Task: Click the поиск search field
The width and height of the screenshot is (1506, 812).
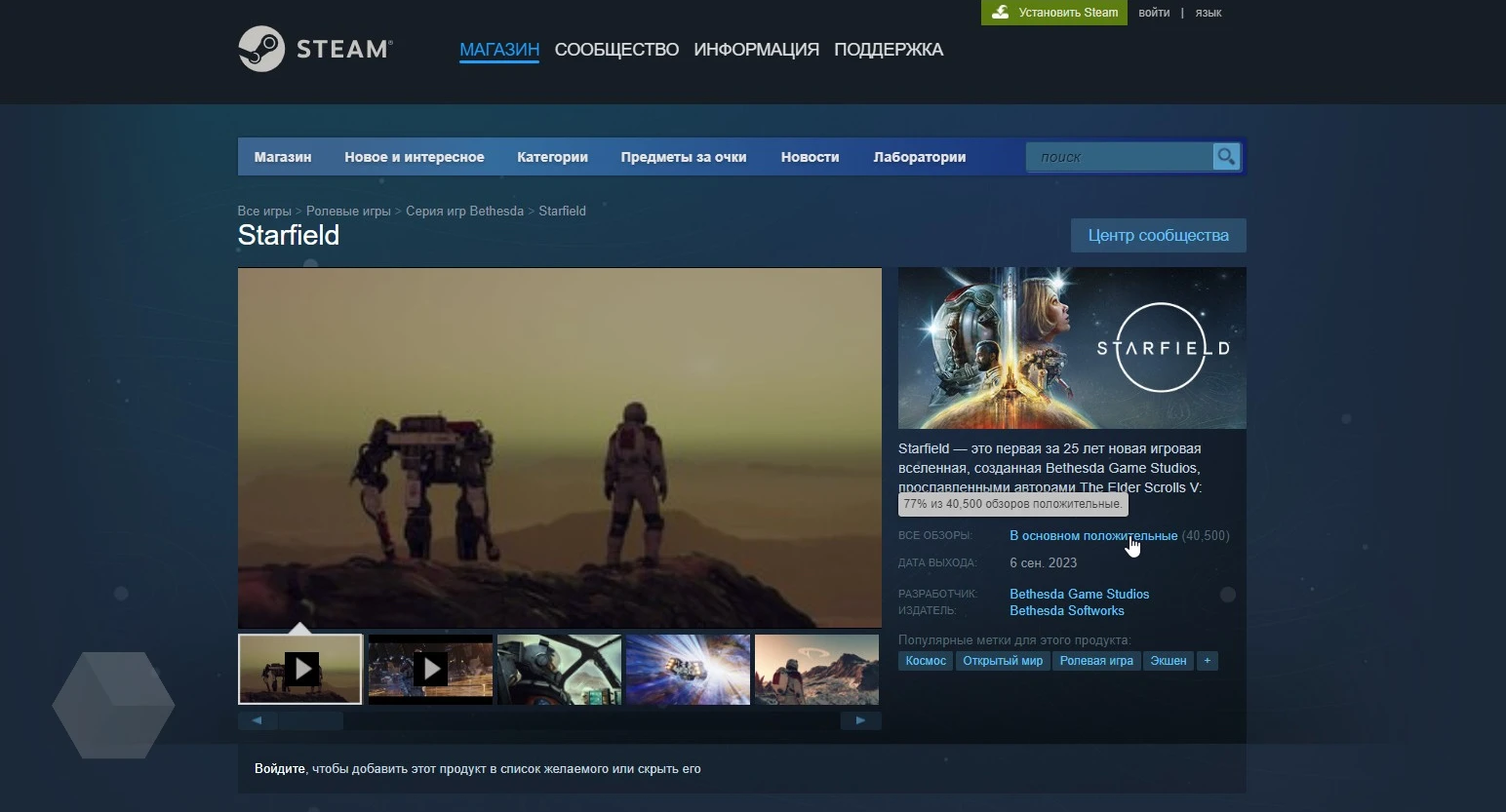Action: 1119,157
